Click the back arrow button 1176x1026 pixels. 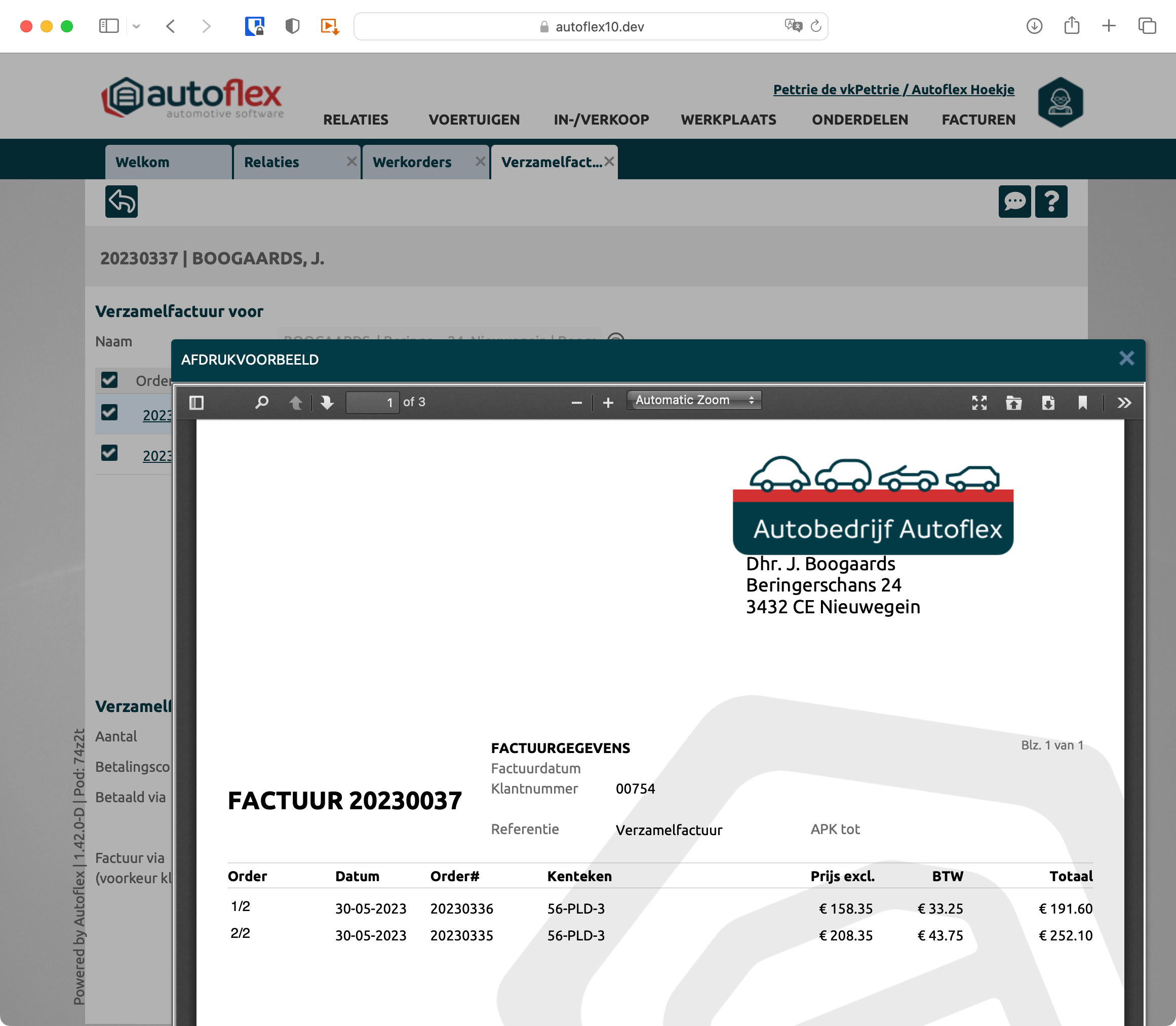(122, 202)
